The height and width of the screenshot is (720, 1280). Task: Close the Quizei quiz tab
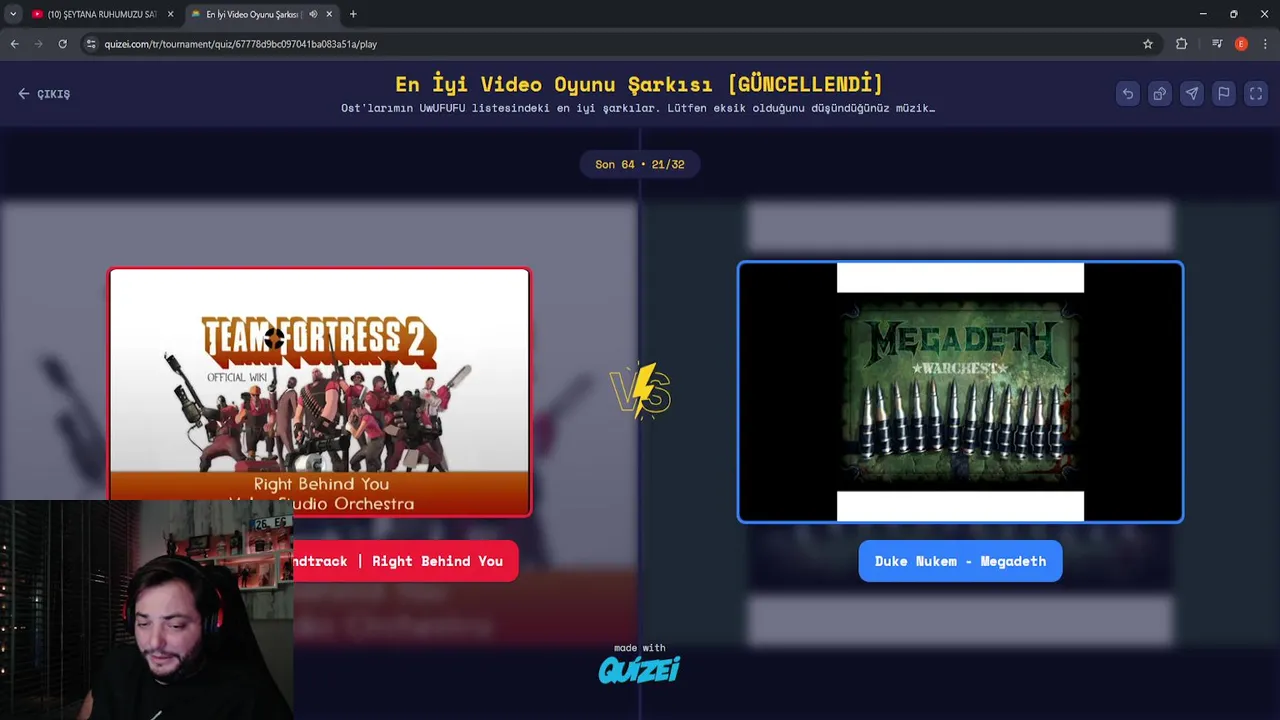click(x=329, y=14)
